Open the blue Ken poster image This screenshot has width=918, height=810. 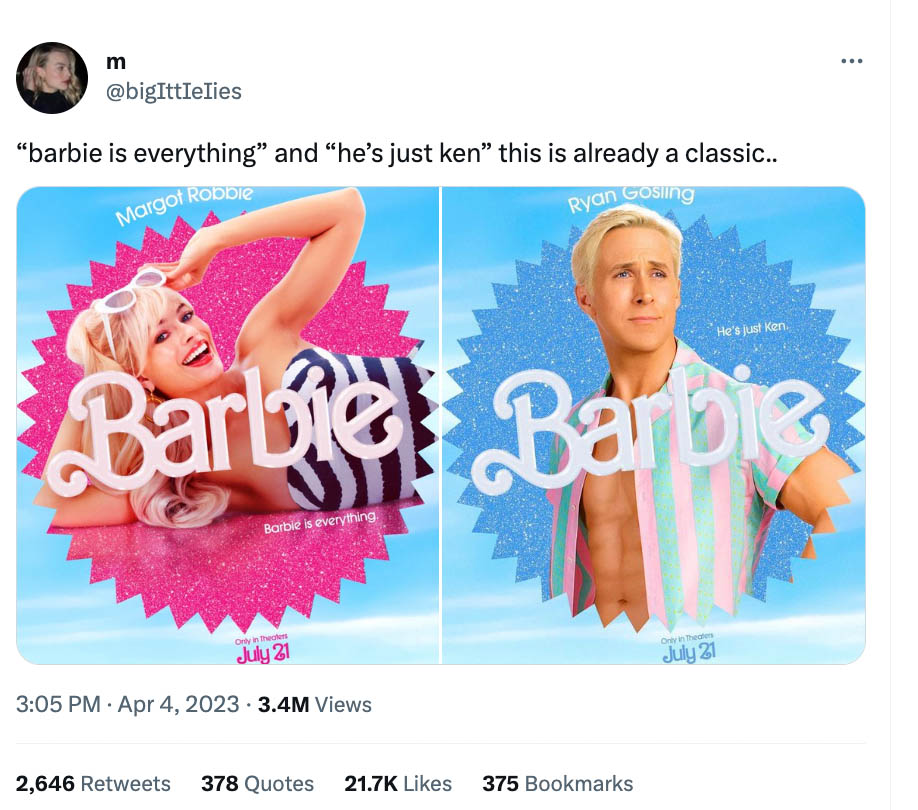pos(653,425)
